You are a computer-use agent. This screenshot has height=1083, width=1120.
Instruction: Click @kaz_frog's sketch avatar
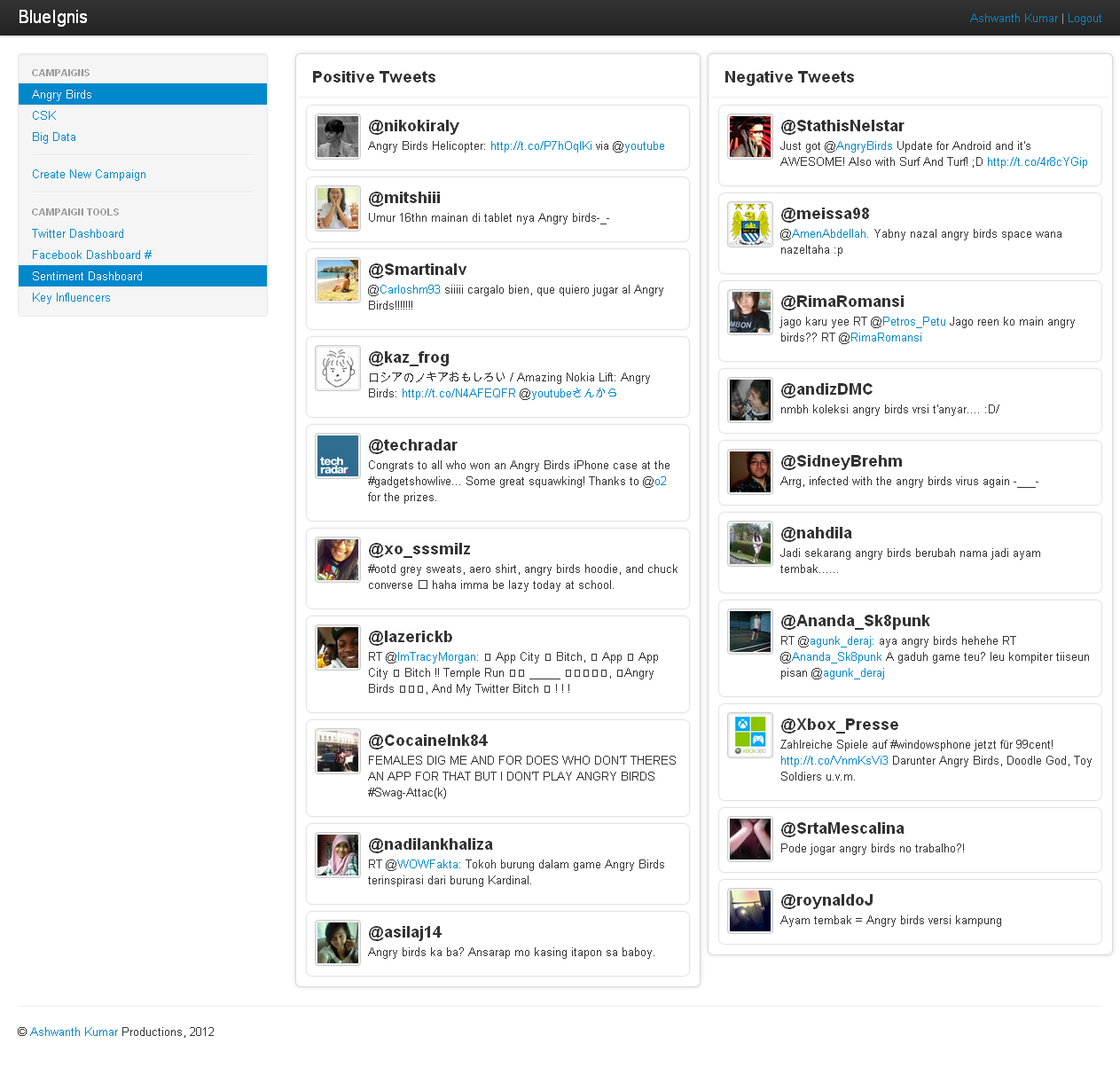pyautogui.click(x=338, y=368)
